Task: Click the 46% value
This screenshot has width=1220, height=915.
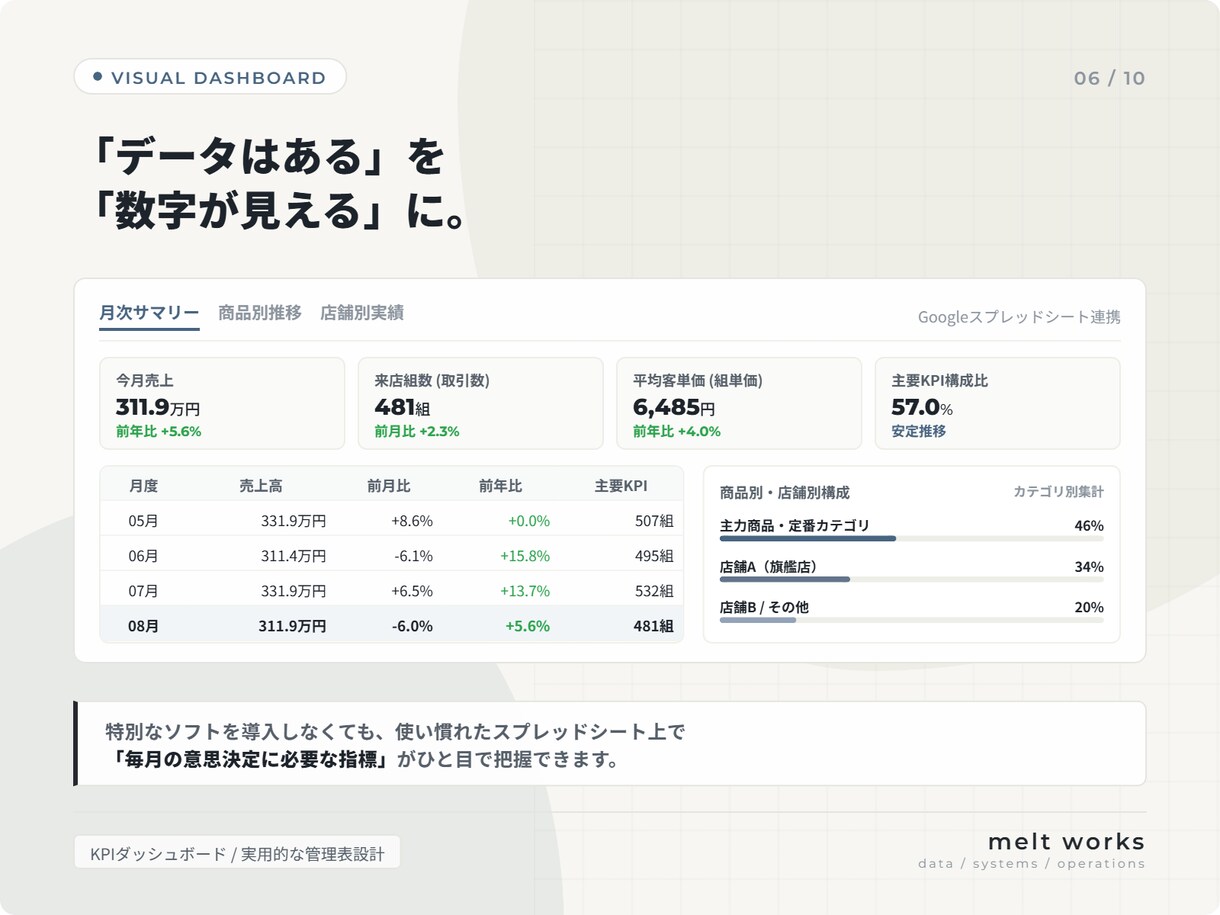Action: (1089, 525)
